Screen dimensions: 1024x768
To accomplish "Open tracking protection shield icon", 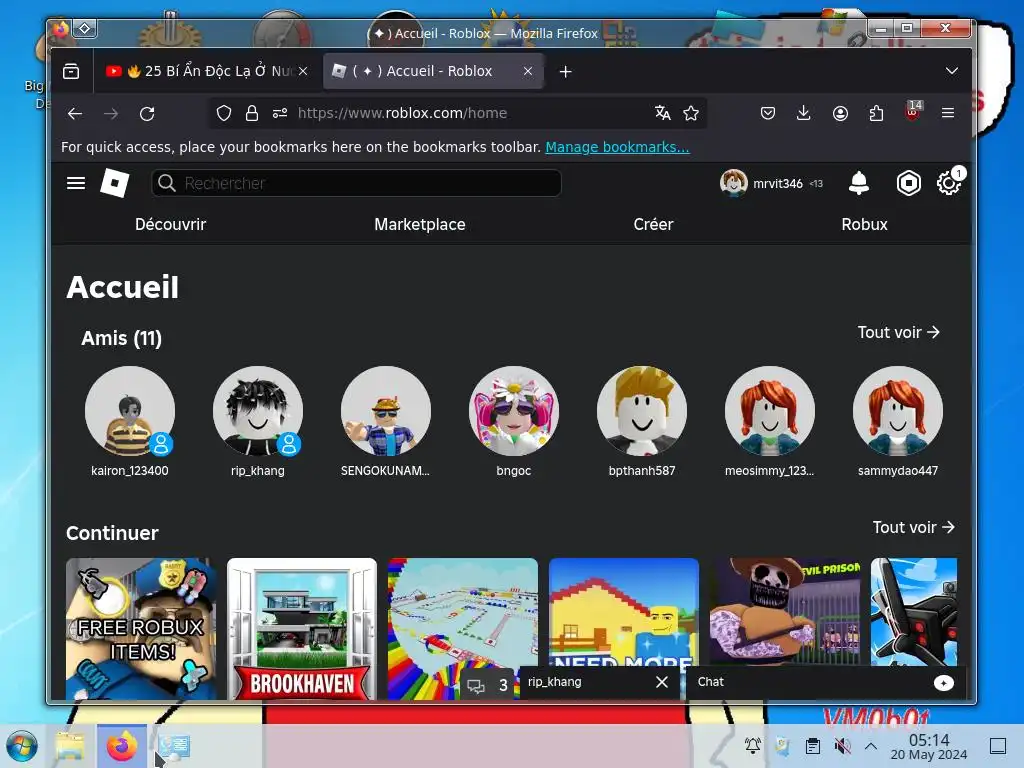I will pos(224,113).
